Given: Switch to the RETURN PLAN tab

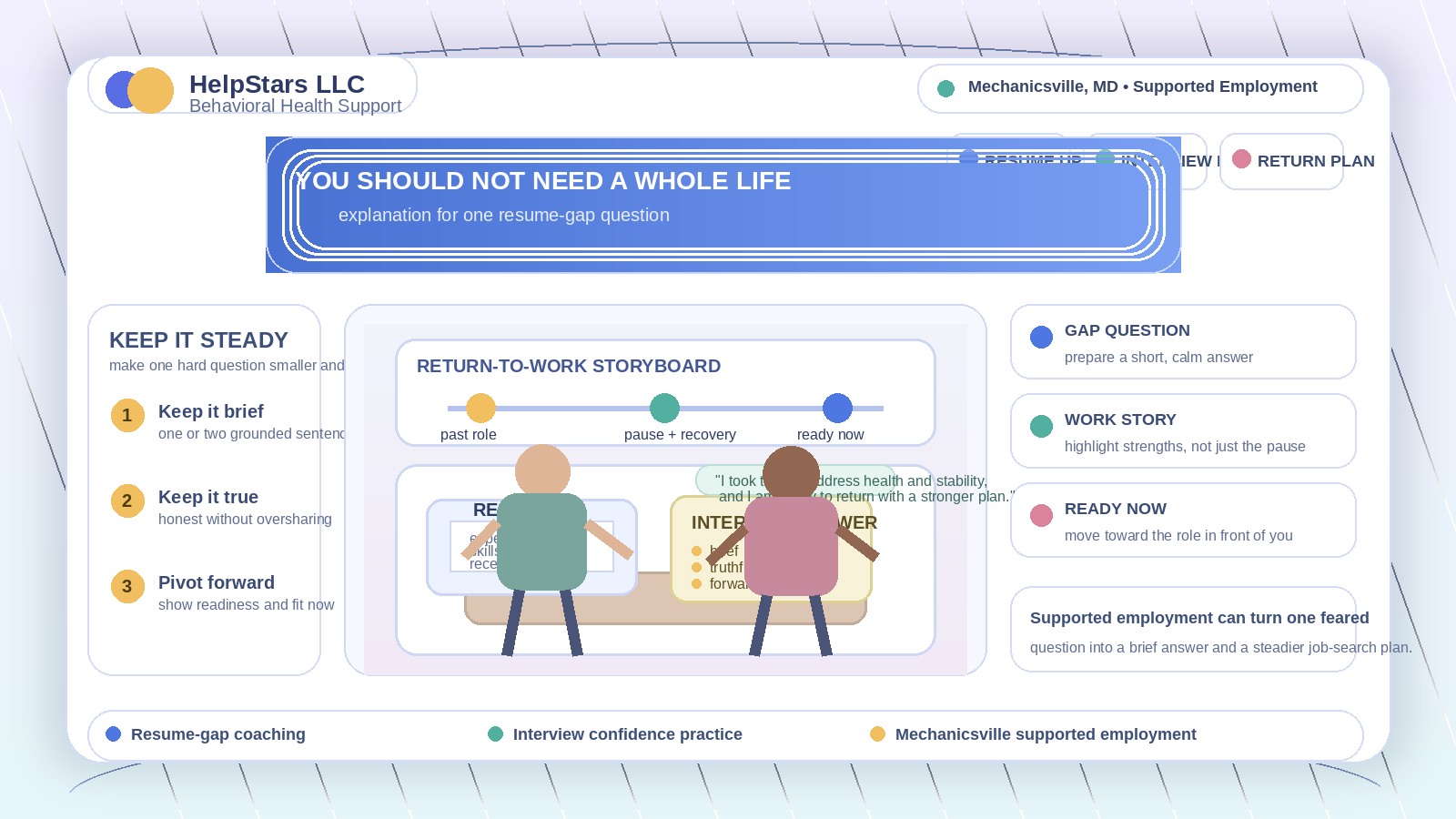Looking at the screenshot, I should coord(1281,161).
